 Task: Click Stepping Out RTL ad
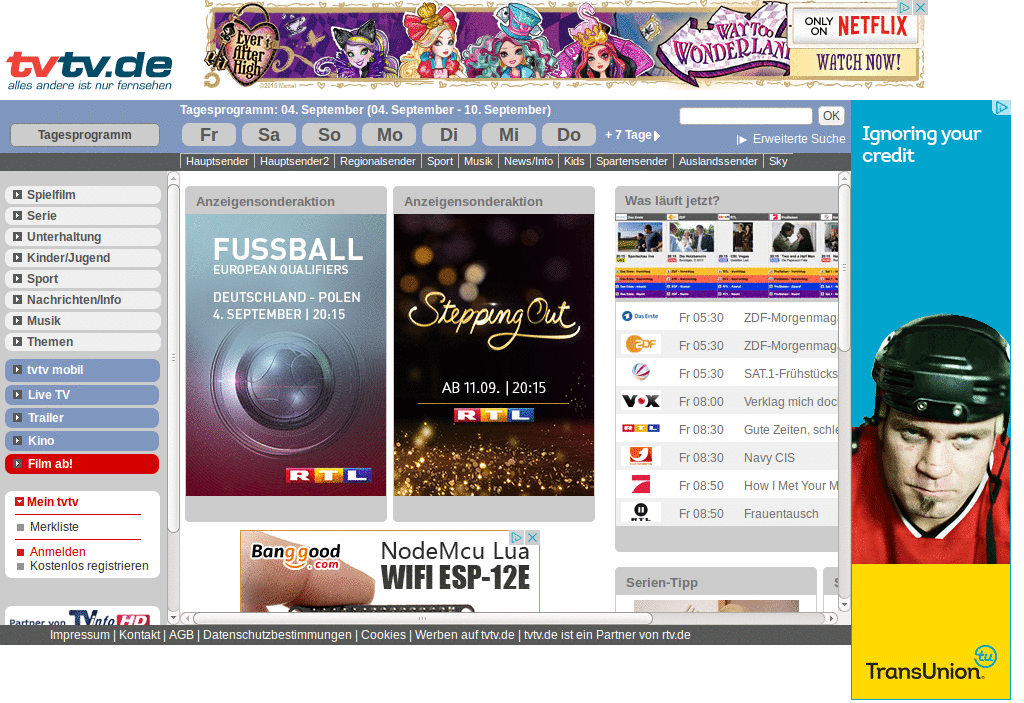494,355
